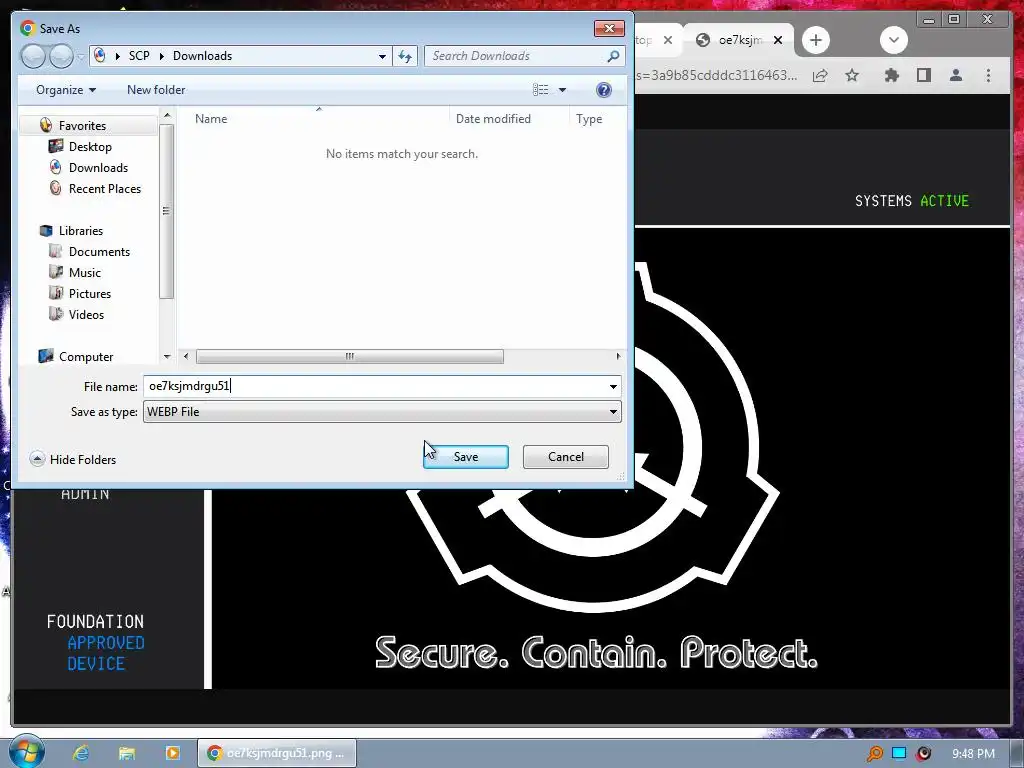Close the Save As dialog
The height and width of the screenshot is (768, 1024).
coord(609,29)
